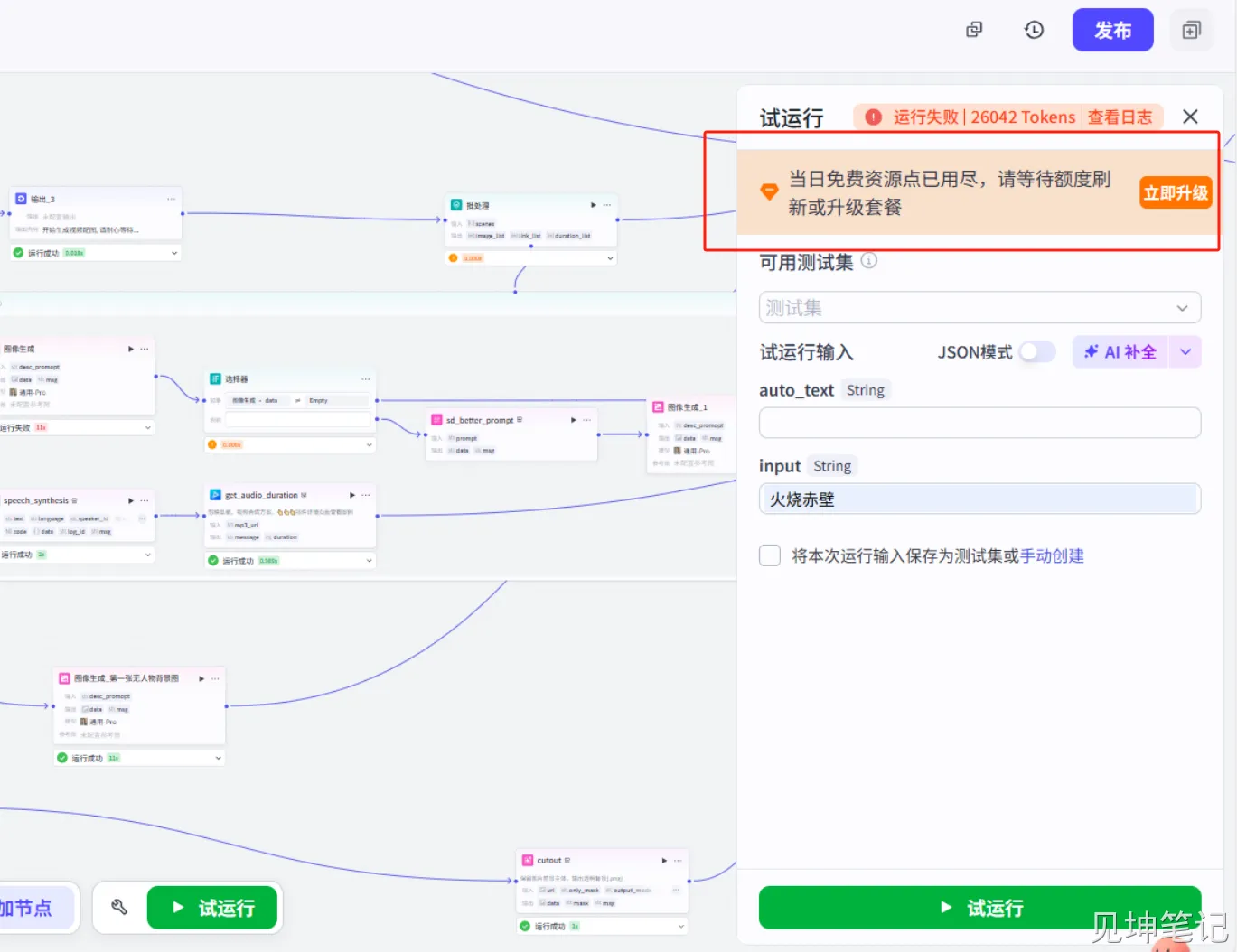Click the 发布 publish button
This screenshot has height=952, width=1237.
click(x=1112, y=31)
